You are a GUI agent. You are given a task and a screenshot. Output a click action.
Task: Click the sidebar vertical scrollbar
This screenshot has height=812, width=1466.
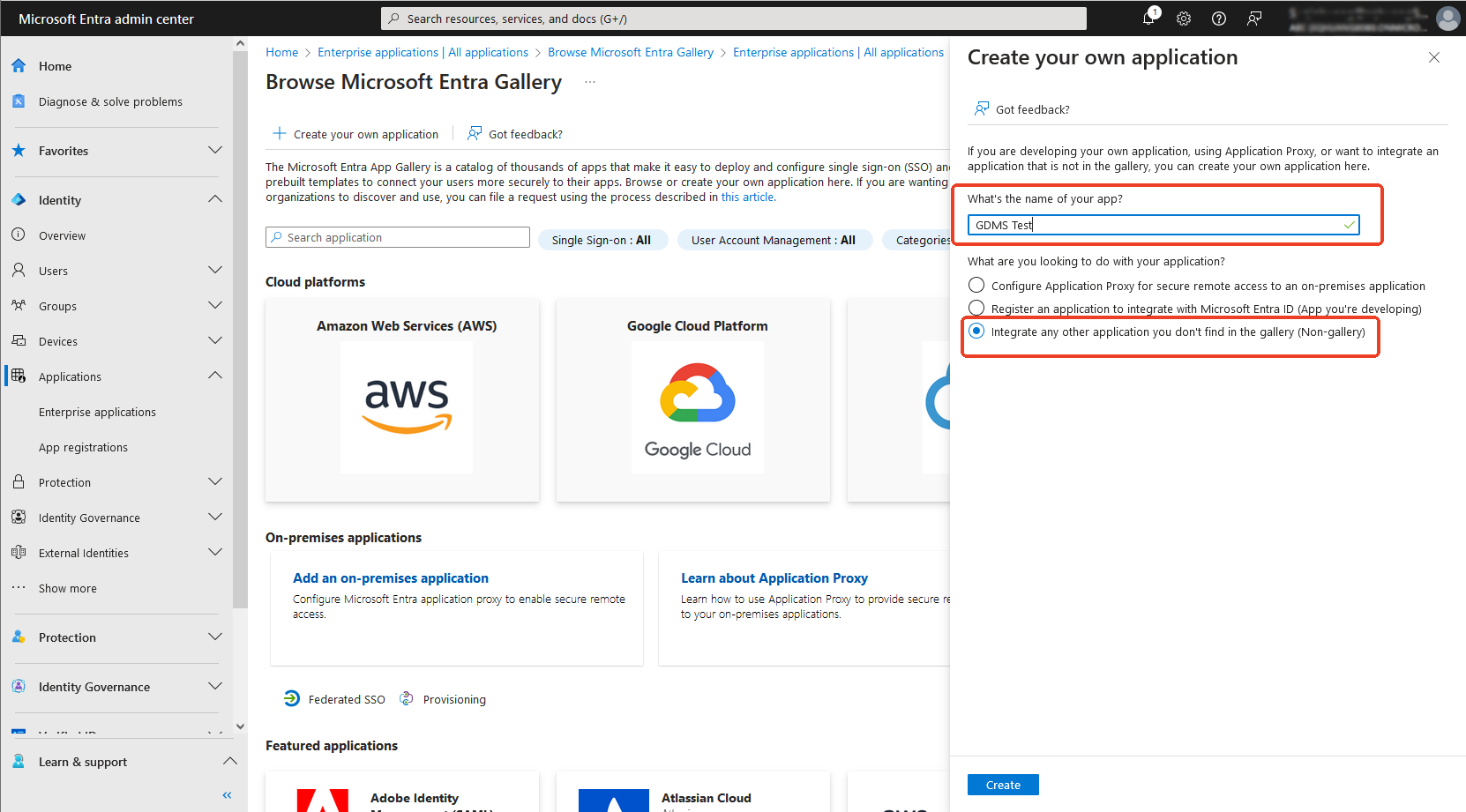click(240, 331)
